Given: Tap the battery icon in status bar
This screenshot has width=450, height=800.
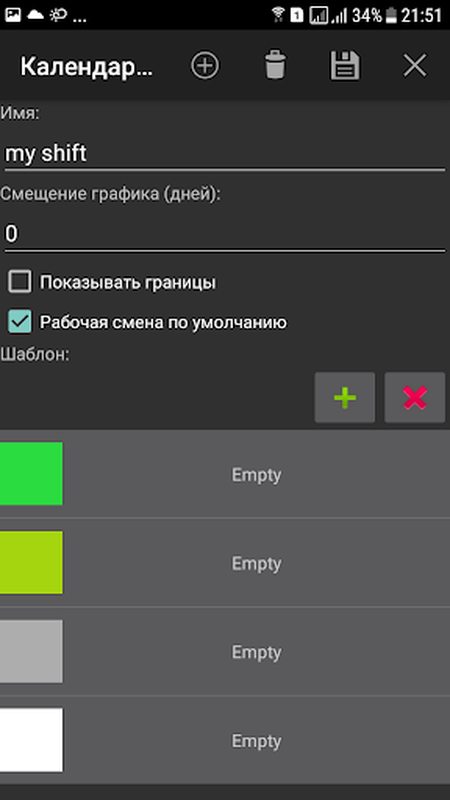Looking at the screenshot, I should 391,15.
